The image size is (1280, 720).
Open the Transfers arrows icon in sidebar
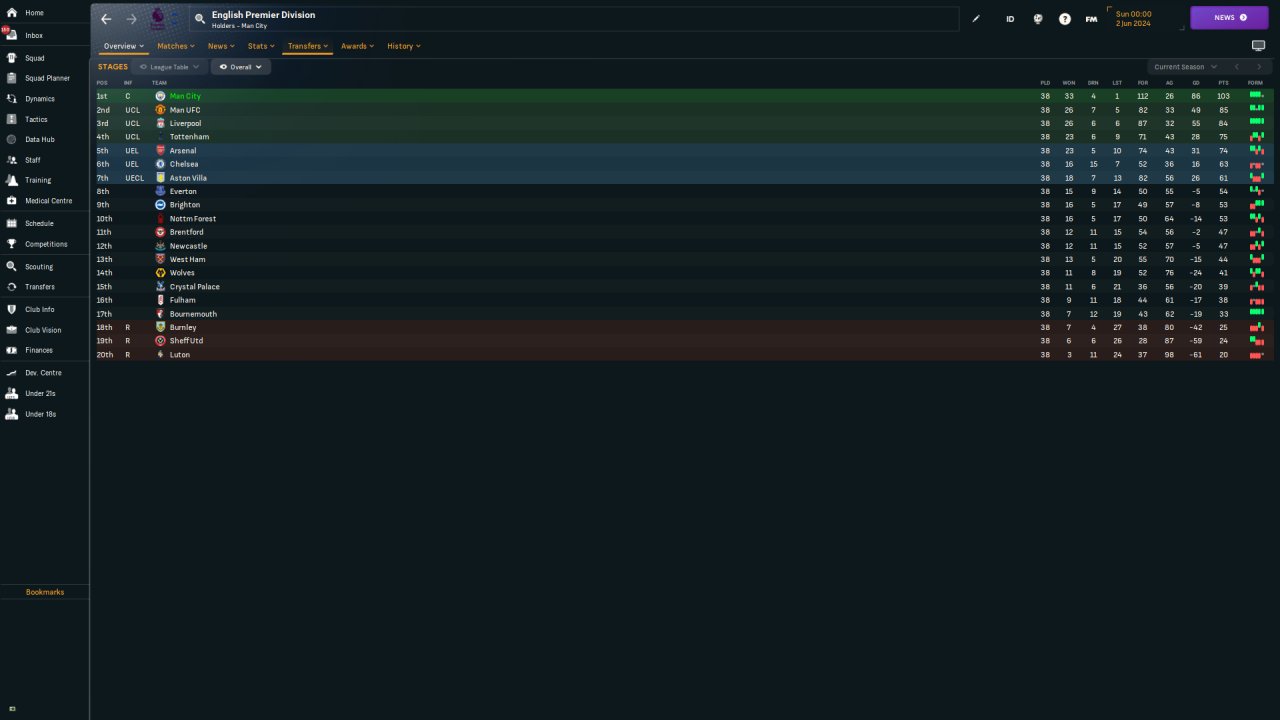(x=11, y=287)
